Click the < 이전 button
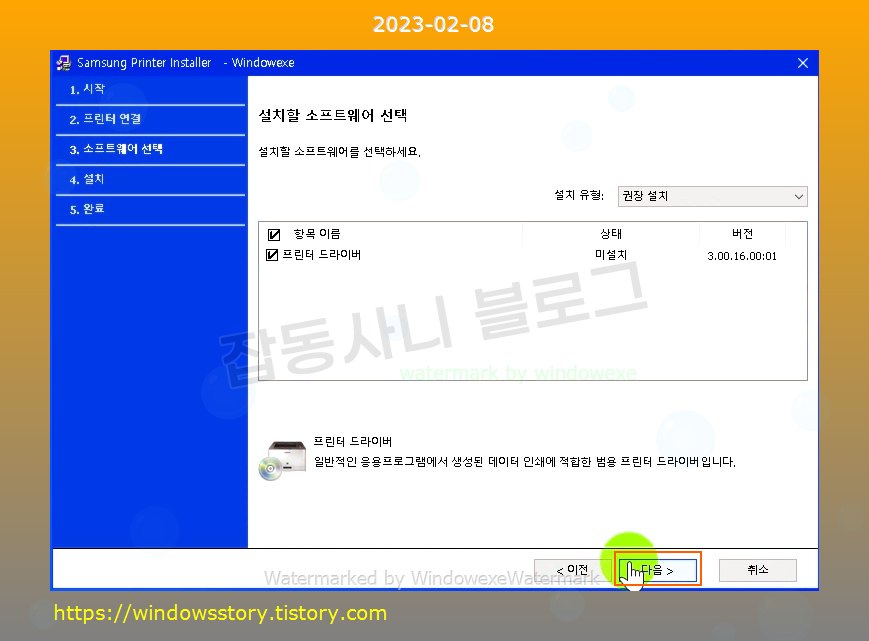This screenshot has width=869, height=641. 572,570
